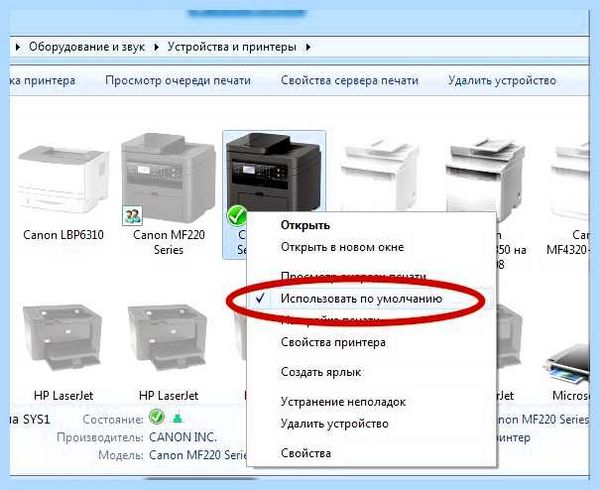Click the Canon LBP6310 label

tap(63, 234)
